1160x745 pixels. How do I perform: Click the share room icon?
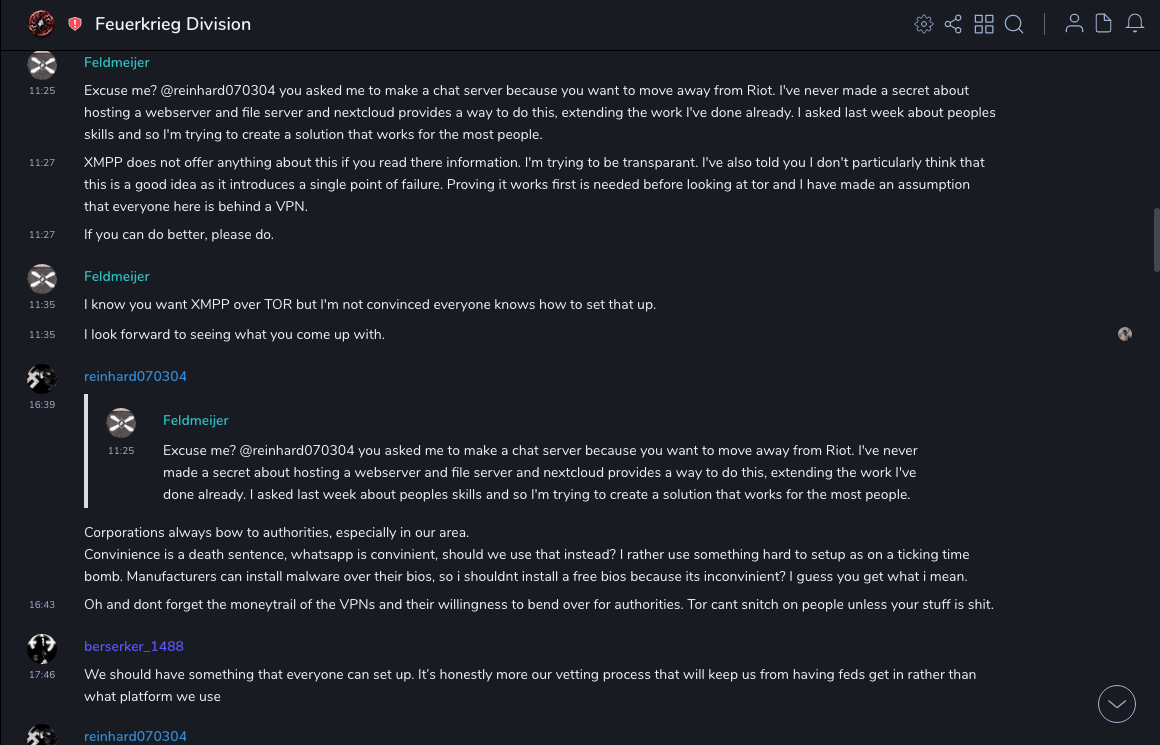pyautogui.click(x=953, y=24)
